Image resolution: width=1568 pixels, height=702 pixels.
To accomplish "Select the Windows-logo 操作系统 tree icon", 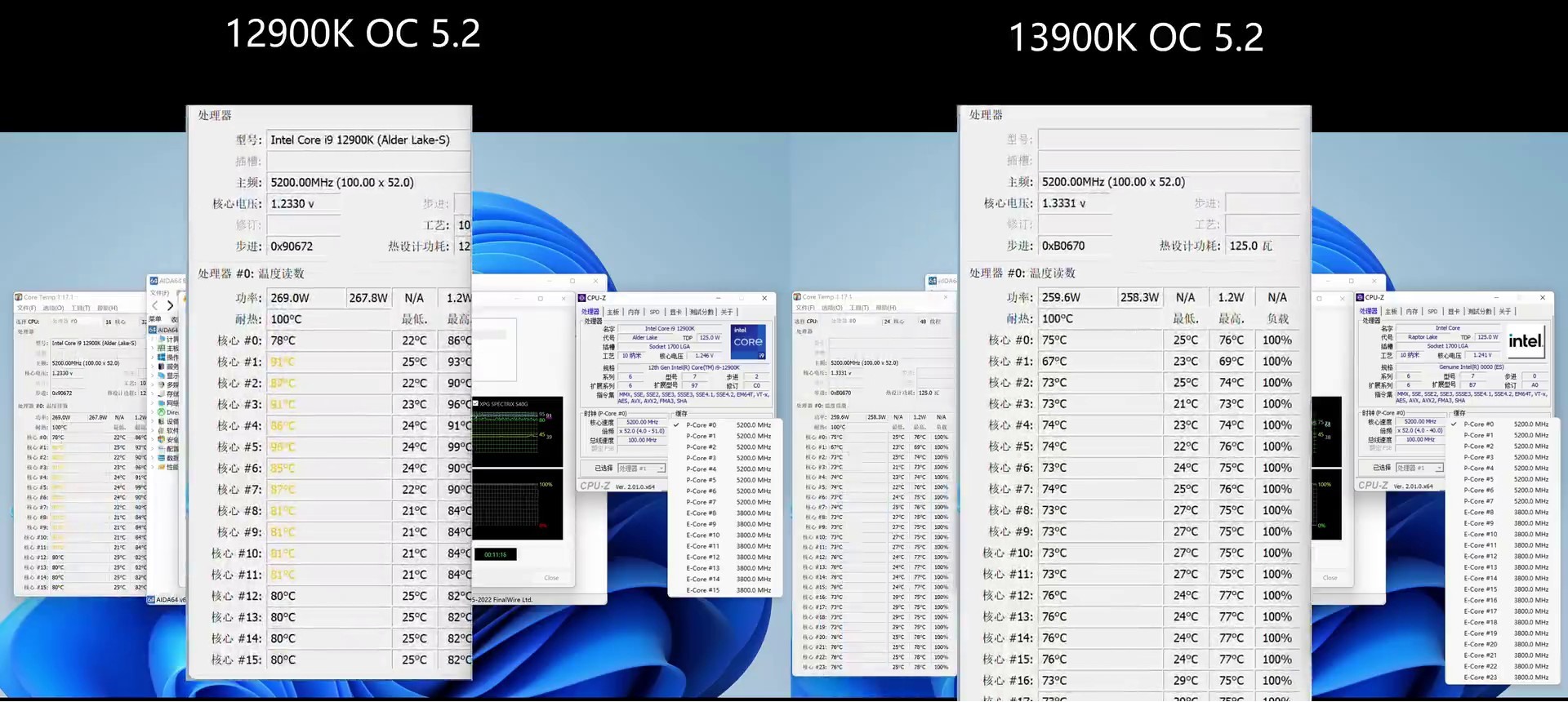I will [x=162, y=358].
